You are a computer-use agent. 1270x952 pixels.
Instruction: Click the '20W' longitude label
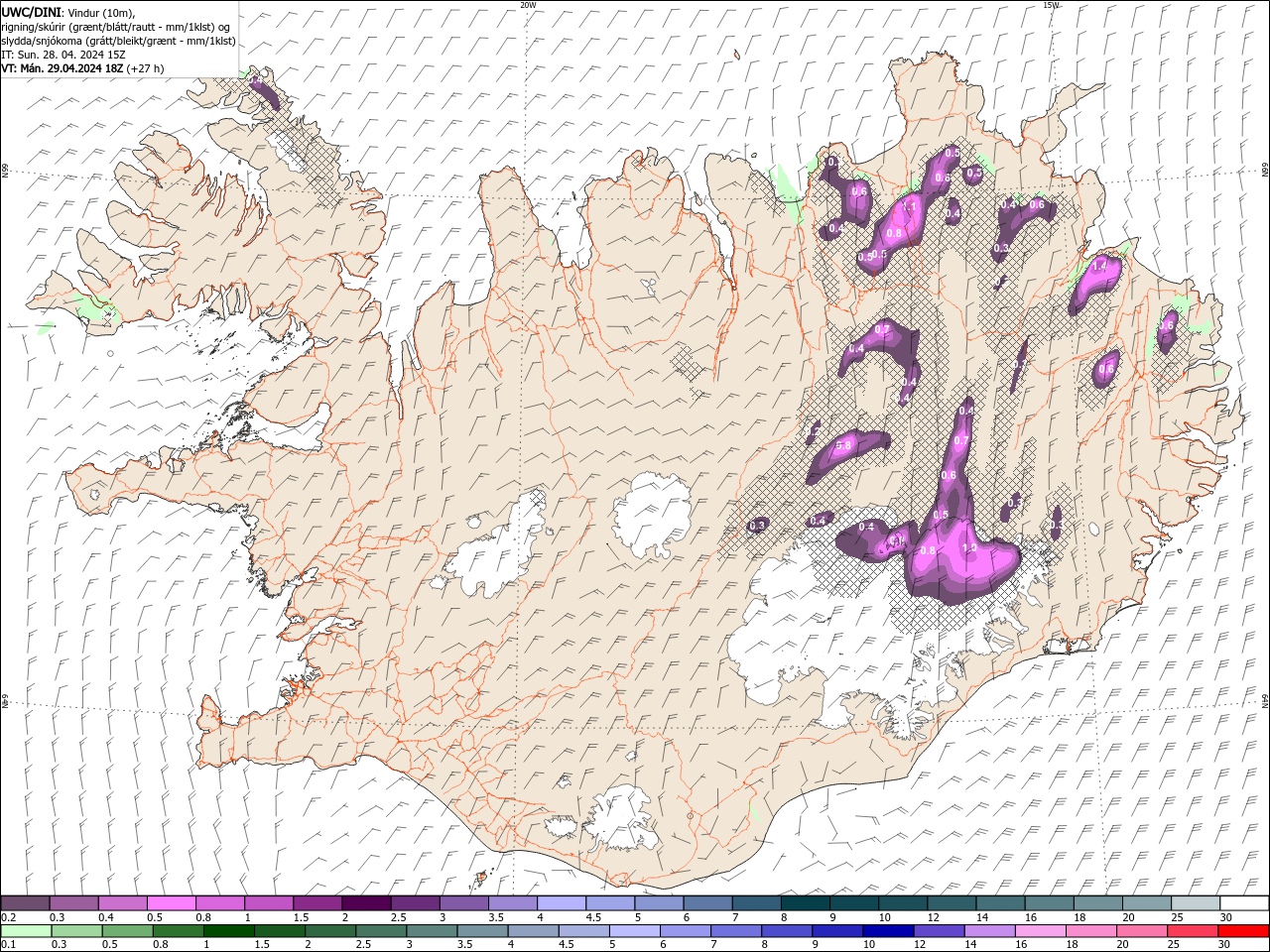(527, 5)
